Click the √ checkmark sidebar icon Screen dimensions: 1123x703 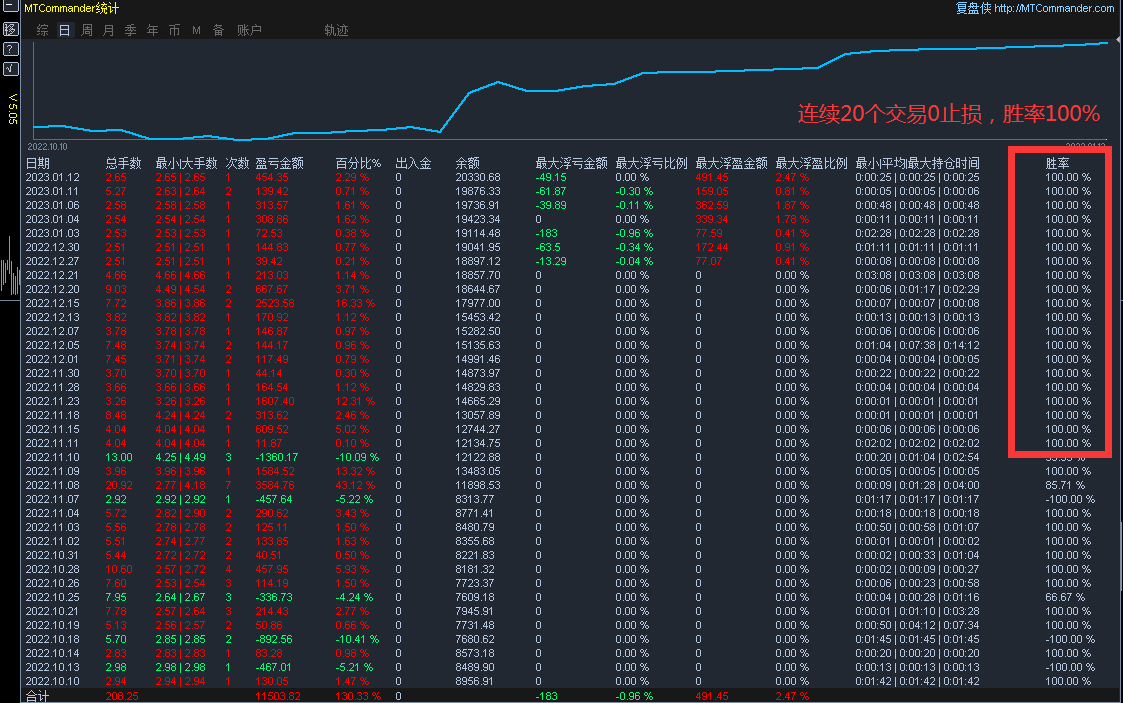click(x=11, y=69)
